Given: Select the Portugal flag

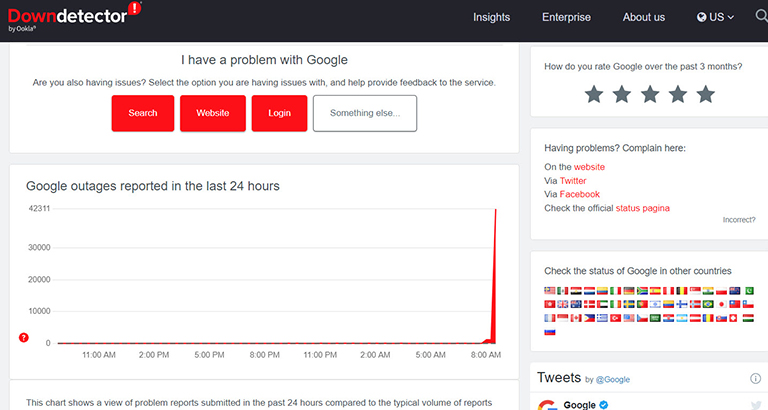Looking at the screenshot, I should pyautogui.click(x=642, y=304).
